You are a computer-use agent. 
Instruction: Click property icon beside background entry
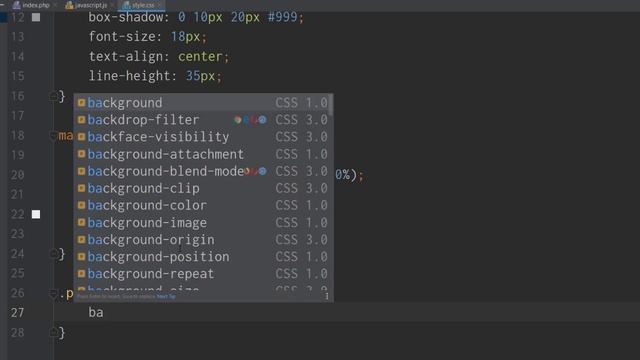(x=81, y=102)
